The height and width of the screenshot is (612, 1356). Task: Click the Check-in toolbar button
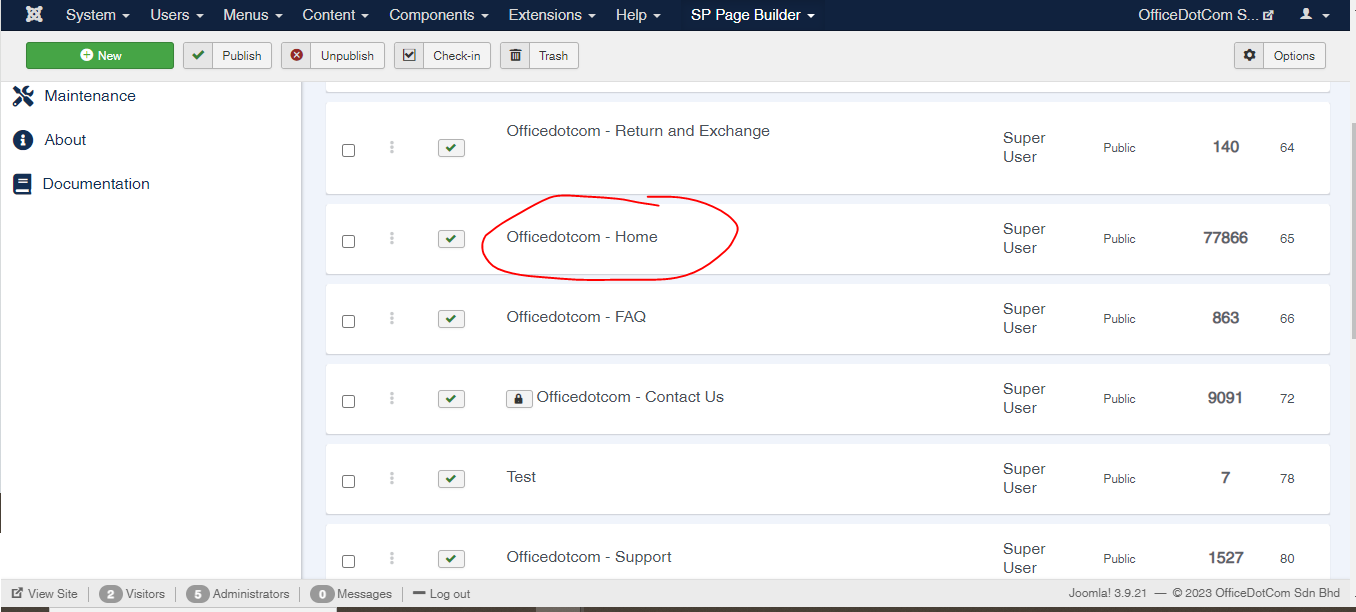(442, 56)
